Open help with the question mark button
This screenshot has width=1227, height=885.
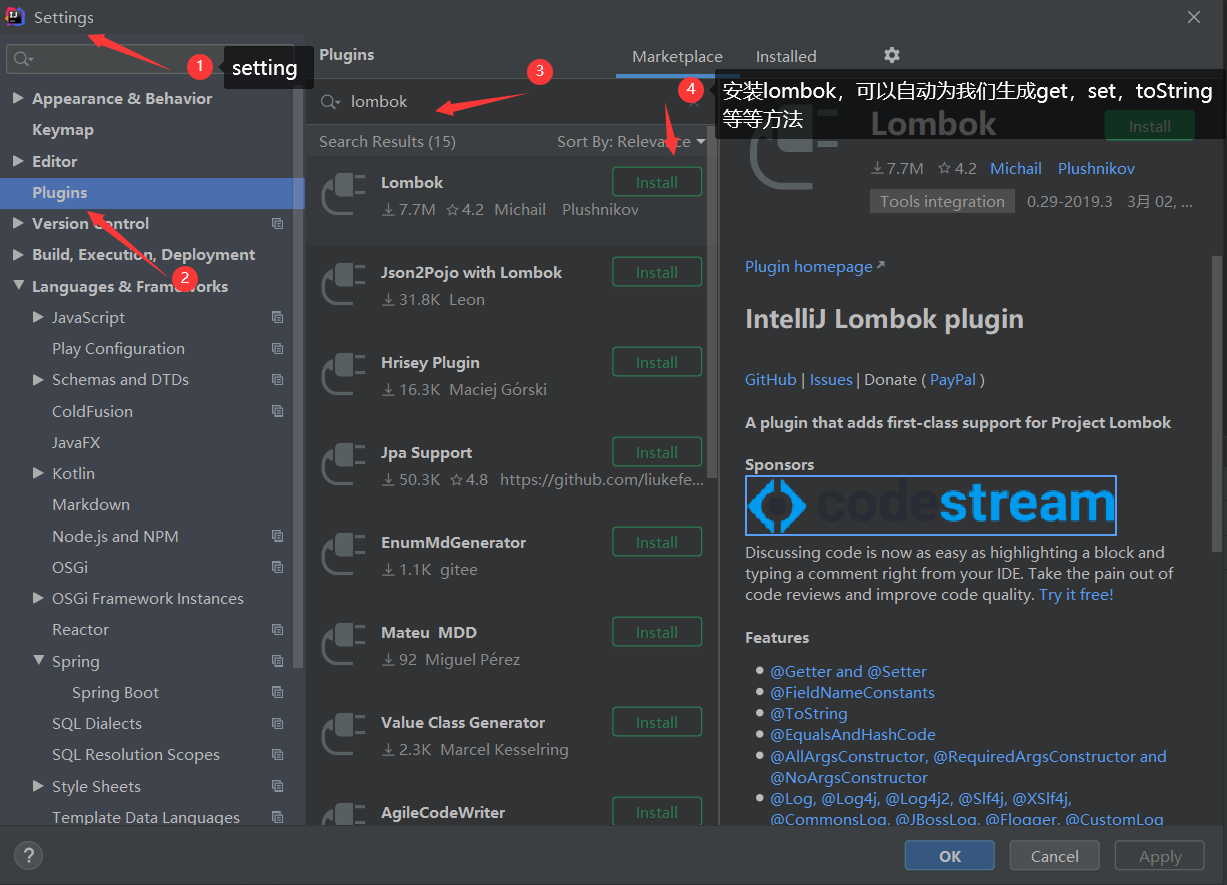tap(28, 856)
